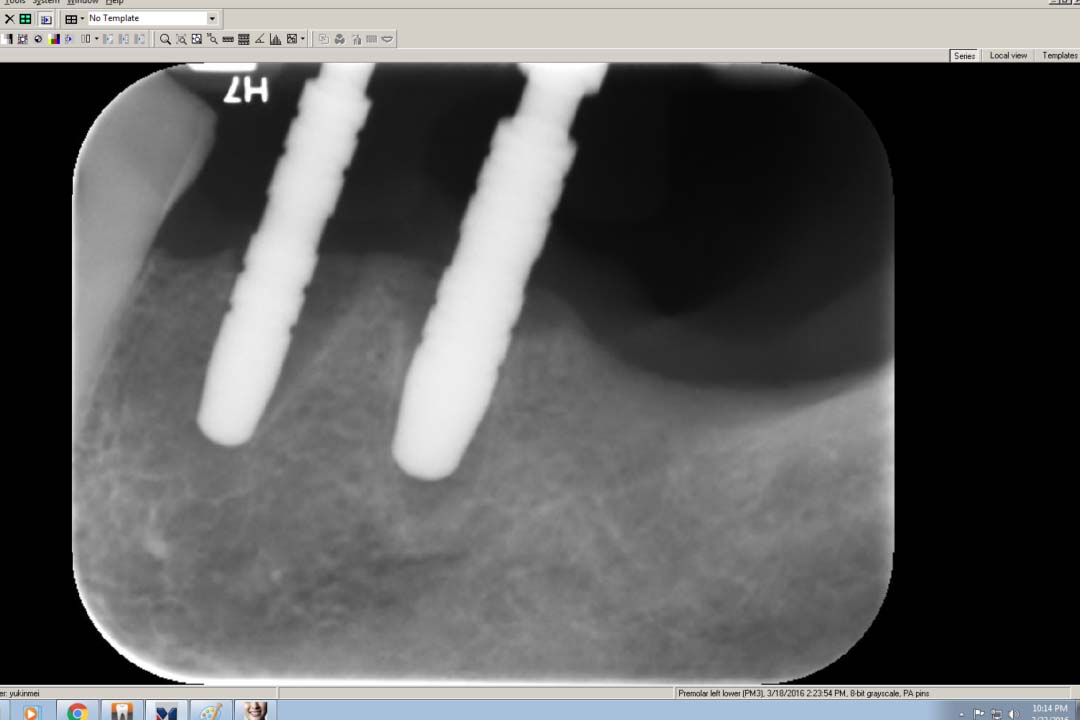Click the small magnifier percentage zoom icon
Image resolution: width=1080 pixels, height=720 pixels.
coord(212,39)
